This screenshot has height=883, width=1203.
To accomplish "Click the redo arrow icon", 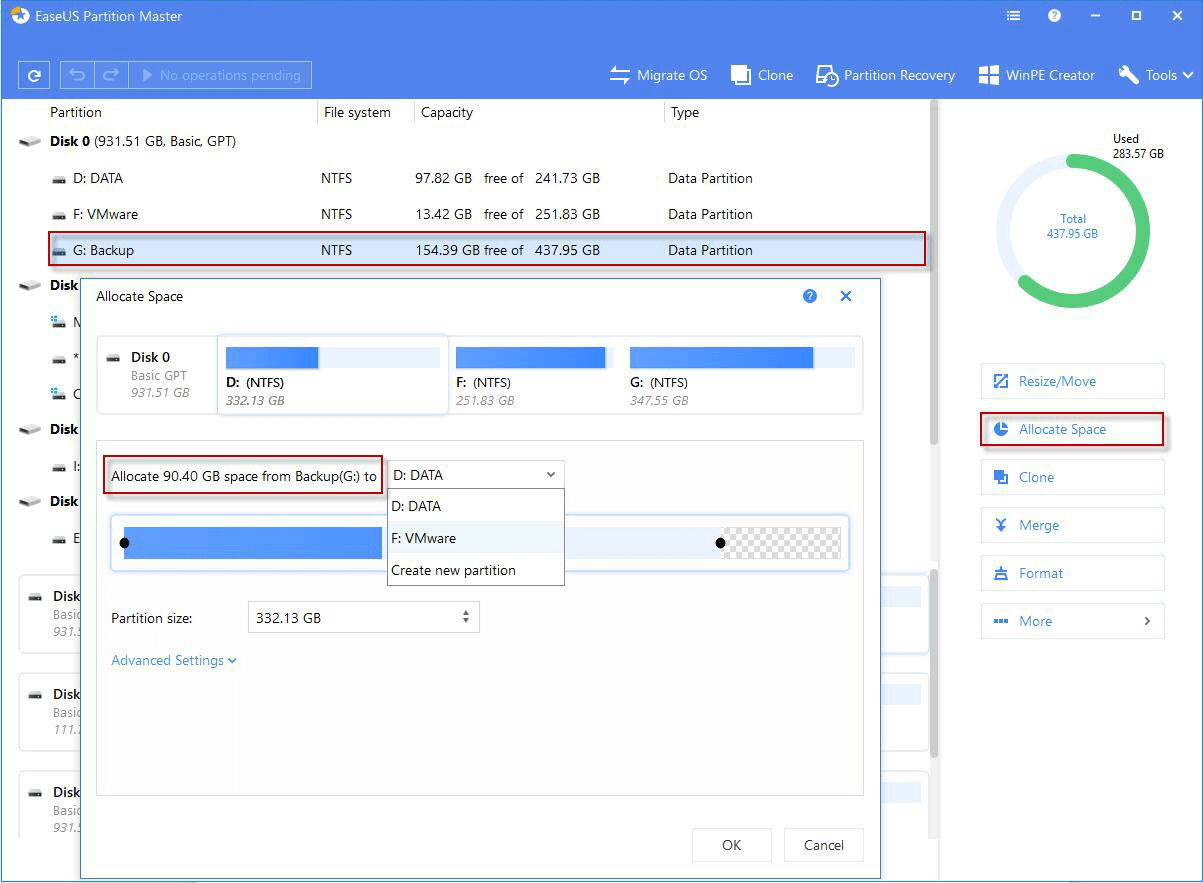I will pyautogui.click(x=110, y=75).
